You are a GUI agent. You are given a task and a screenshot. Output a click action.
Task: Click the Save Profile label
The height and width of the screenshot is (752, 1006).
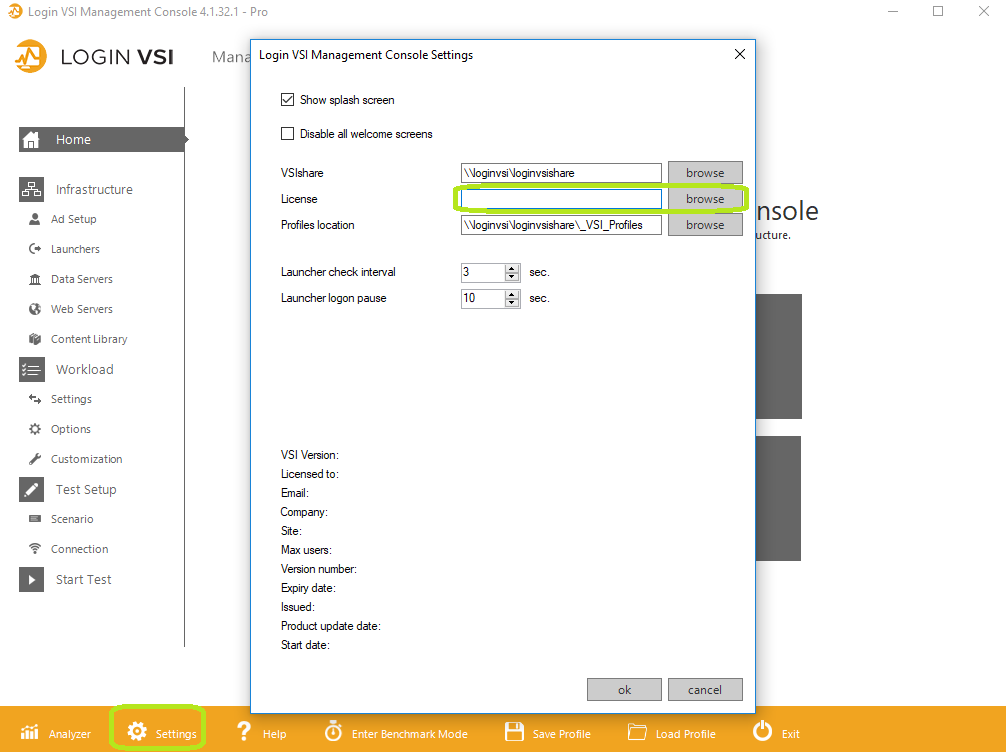point(561,734)
